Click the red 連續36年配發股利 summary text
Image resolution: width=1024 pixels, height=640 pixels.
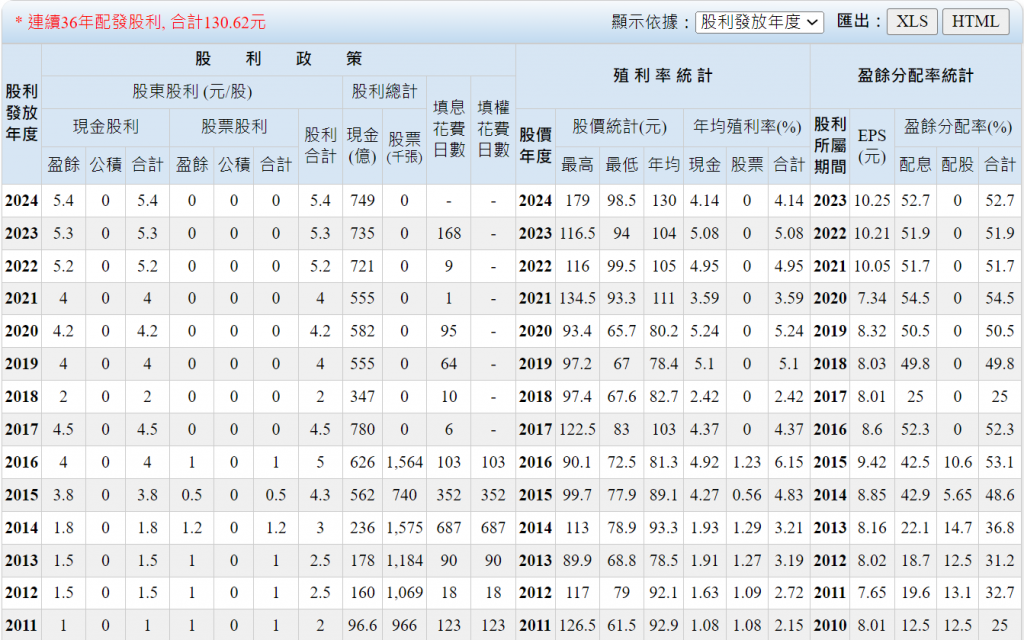(x=140, y=21)
